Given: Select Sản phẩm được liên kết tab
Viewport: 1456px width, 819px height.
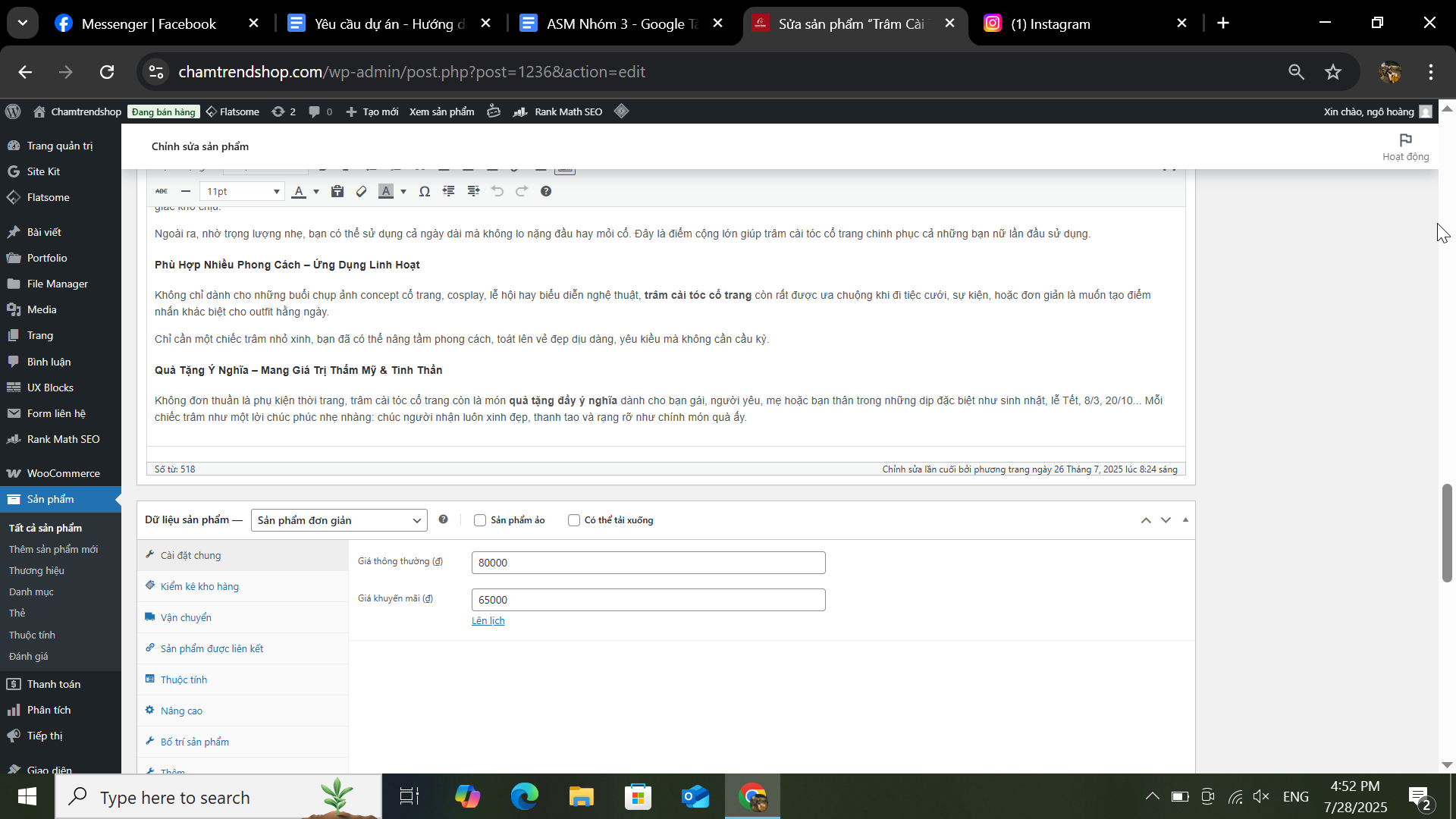Looking at the screenshot, I should (243, 648).
